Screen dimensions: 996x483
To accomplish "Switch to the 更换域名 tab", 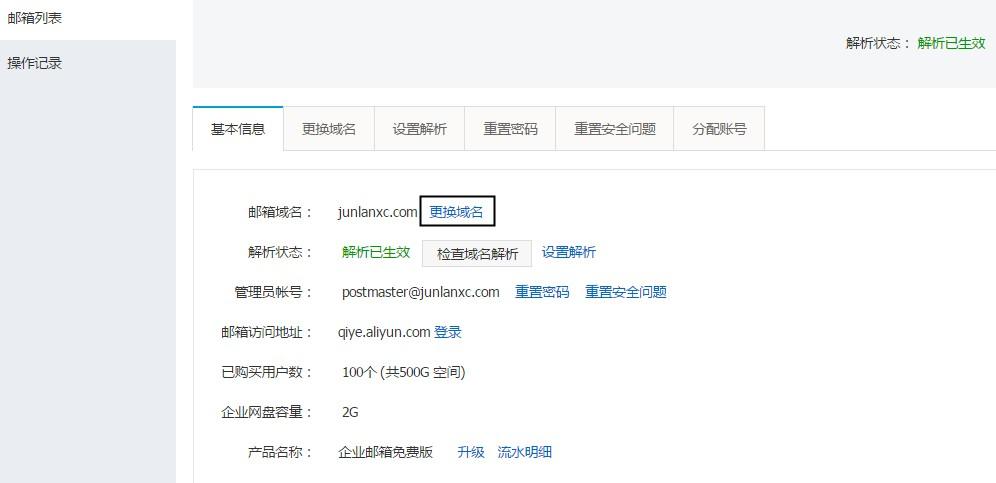I will click(x=329, y=129).
